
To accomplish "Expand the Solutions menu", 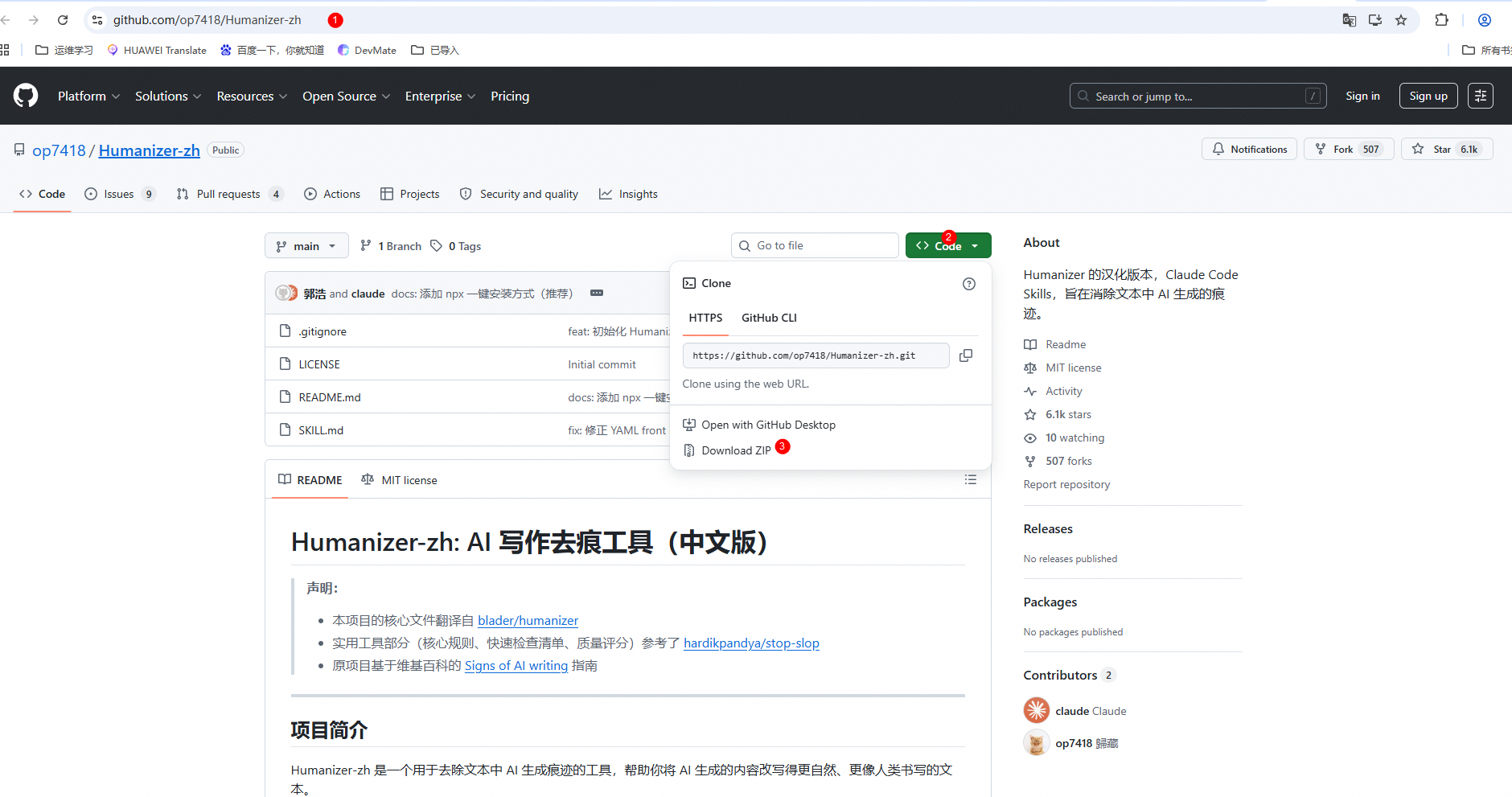I will (x=168, y=96).
